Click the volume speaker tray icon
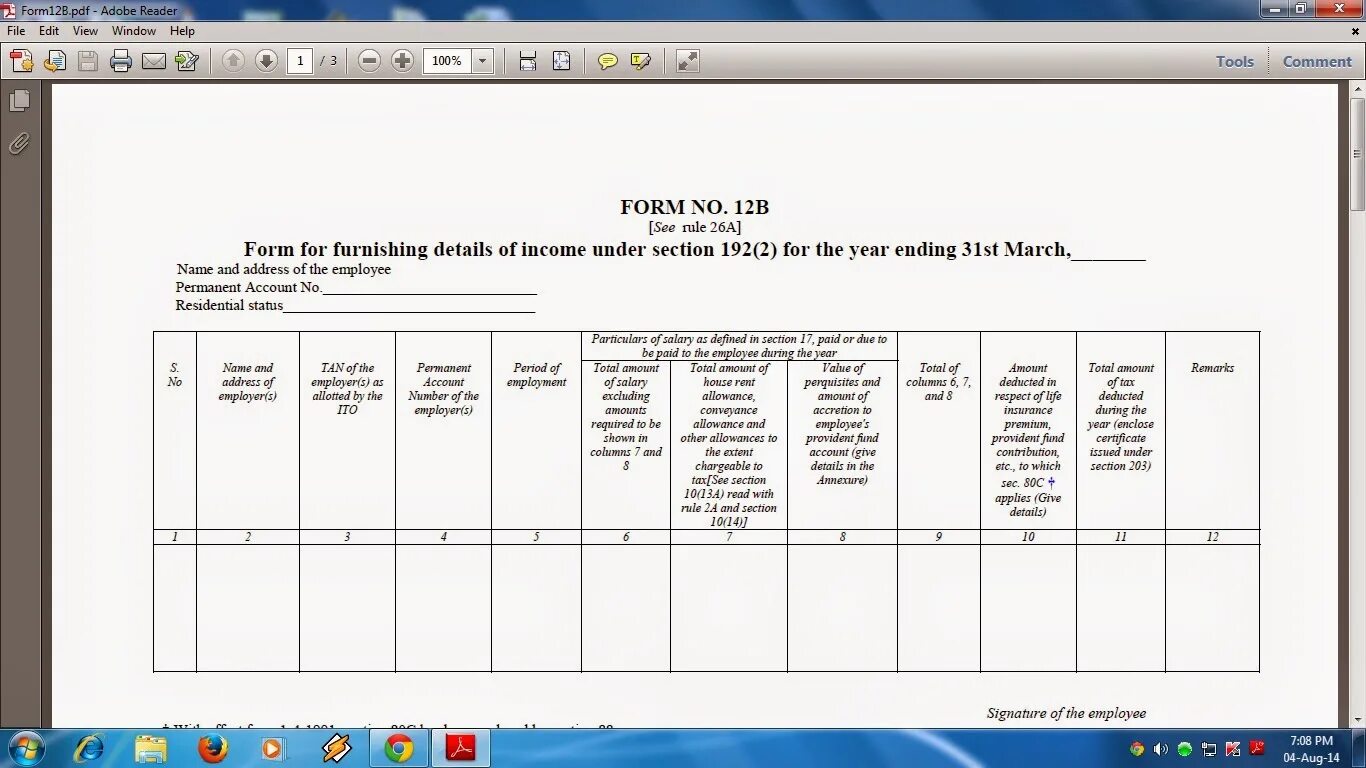Screen dimensions: 1366x768 tap(1160, 749)
